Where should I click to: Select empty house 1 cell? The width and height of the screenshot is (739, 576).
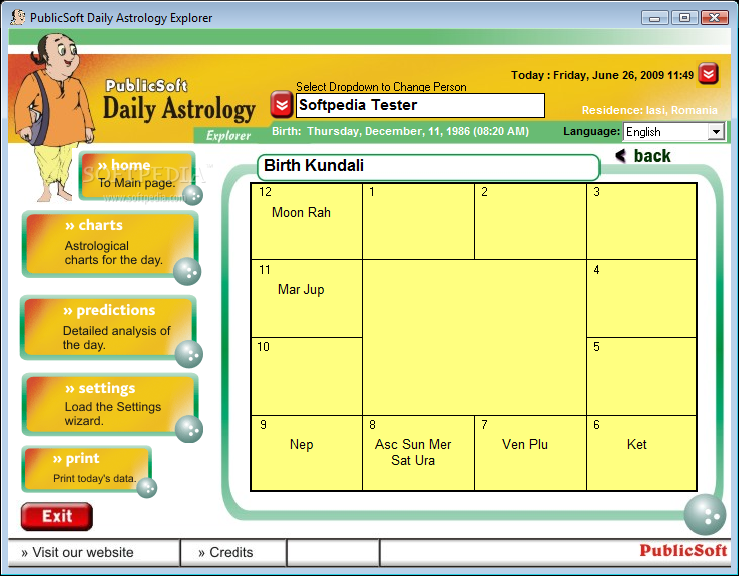tap(419, 221)
